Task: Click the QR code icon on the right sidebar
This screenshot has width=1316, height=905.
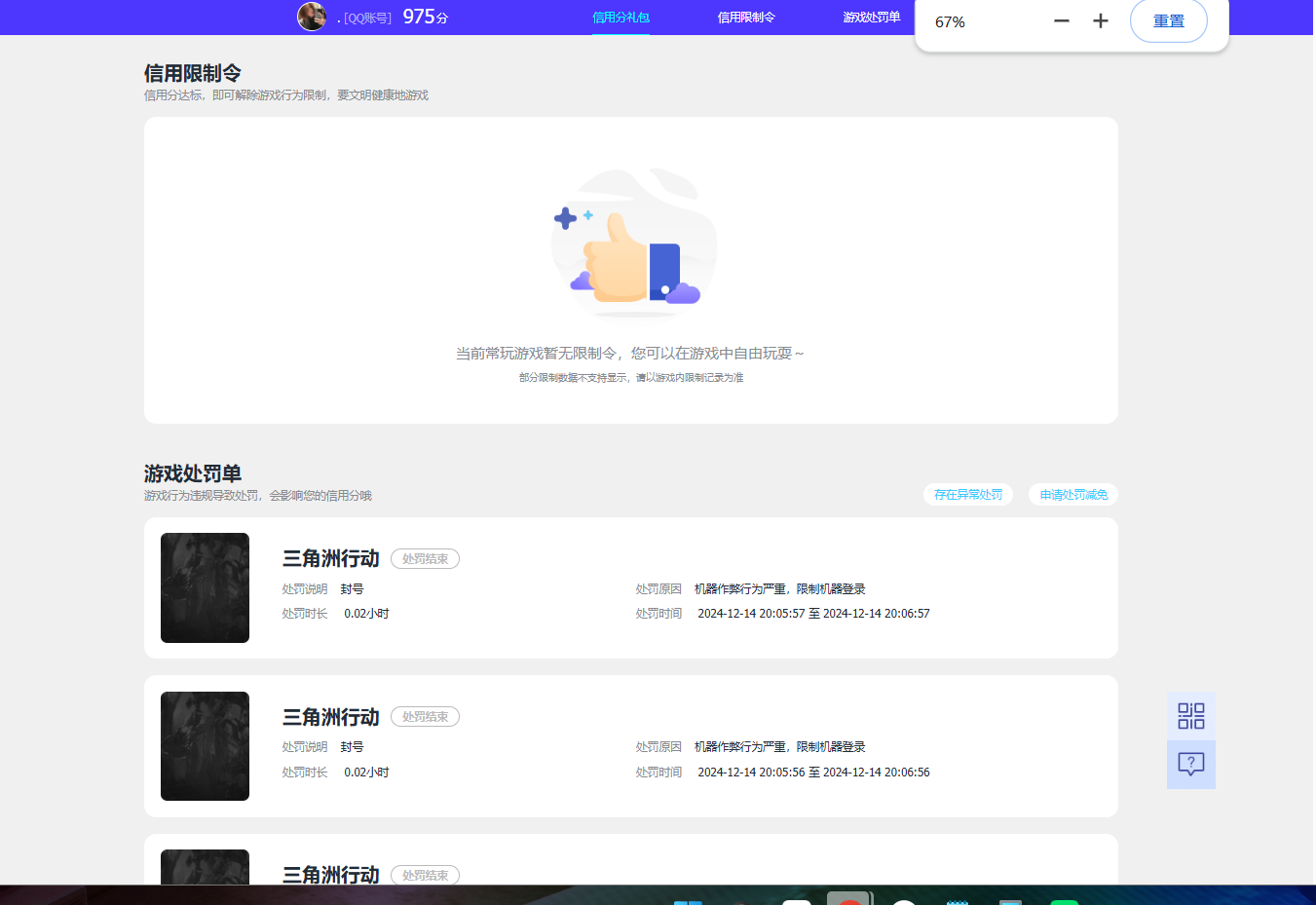Action: click(x=1190, y=715)
